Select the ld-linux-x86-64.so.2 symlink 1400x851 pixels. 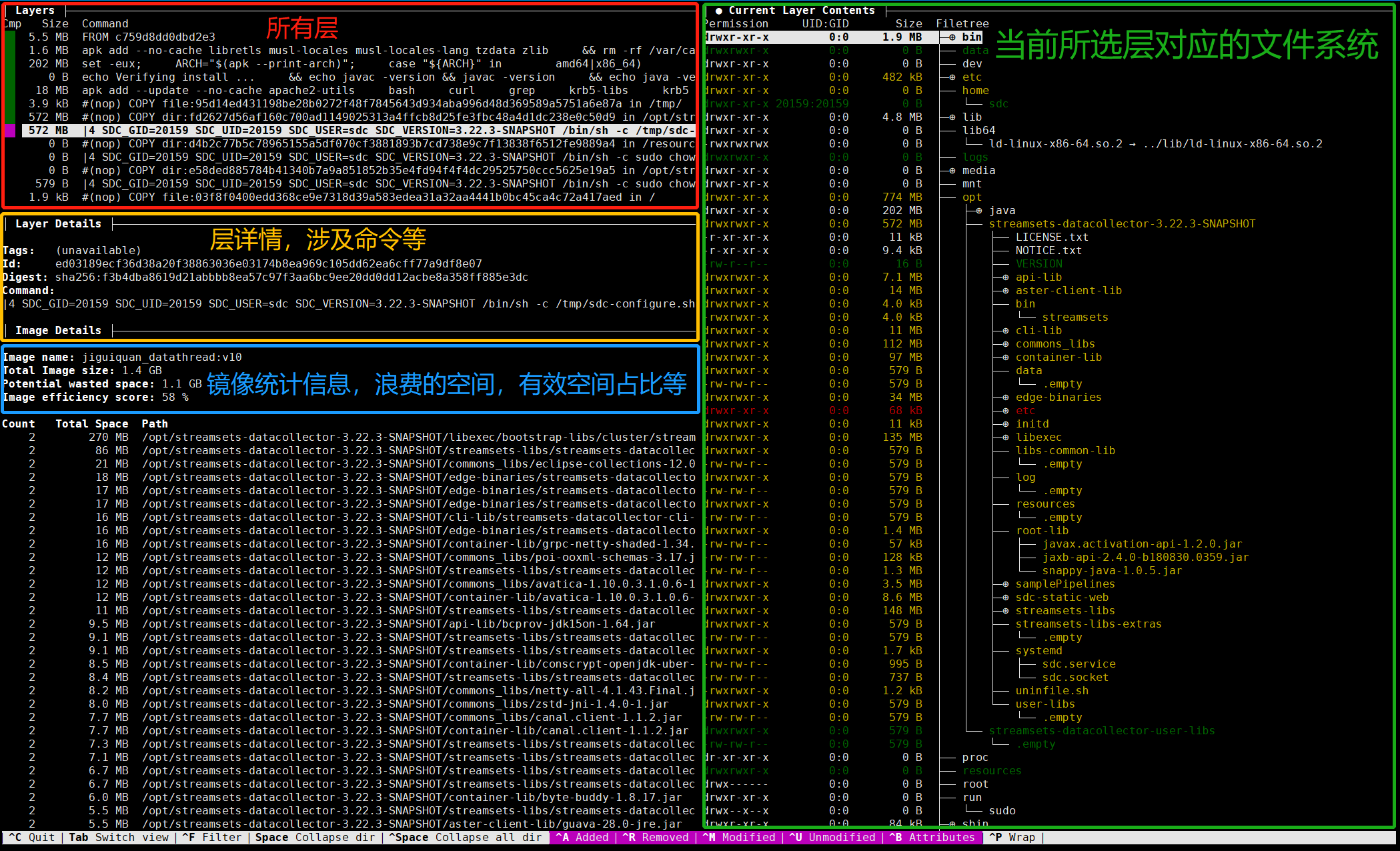[x=1155, y=144]
